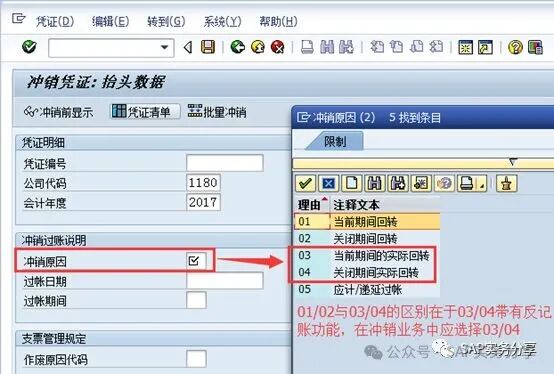Viewport: 554px width, 374px height.
Task: Open the 转到(G) menu
Action: tap(166, 22)
